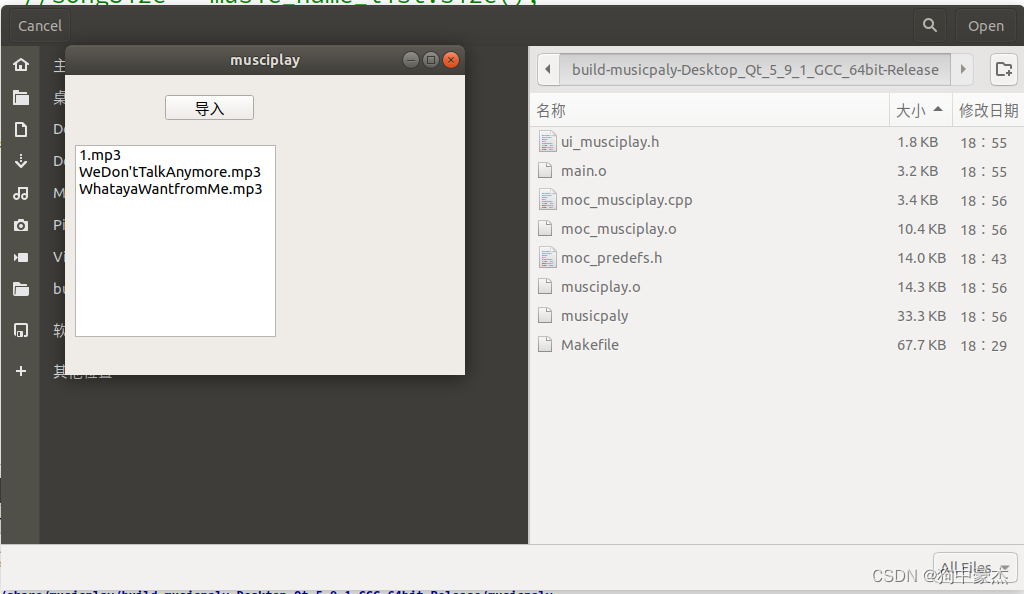
Task: Click the 18:29 modified time cell
Action: click(984, 345)
